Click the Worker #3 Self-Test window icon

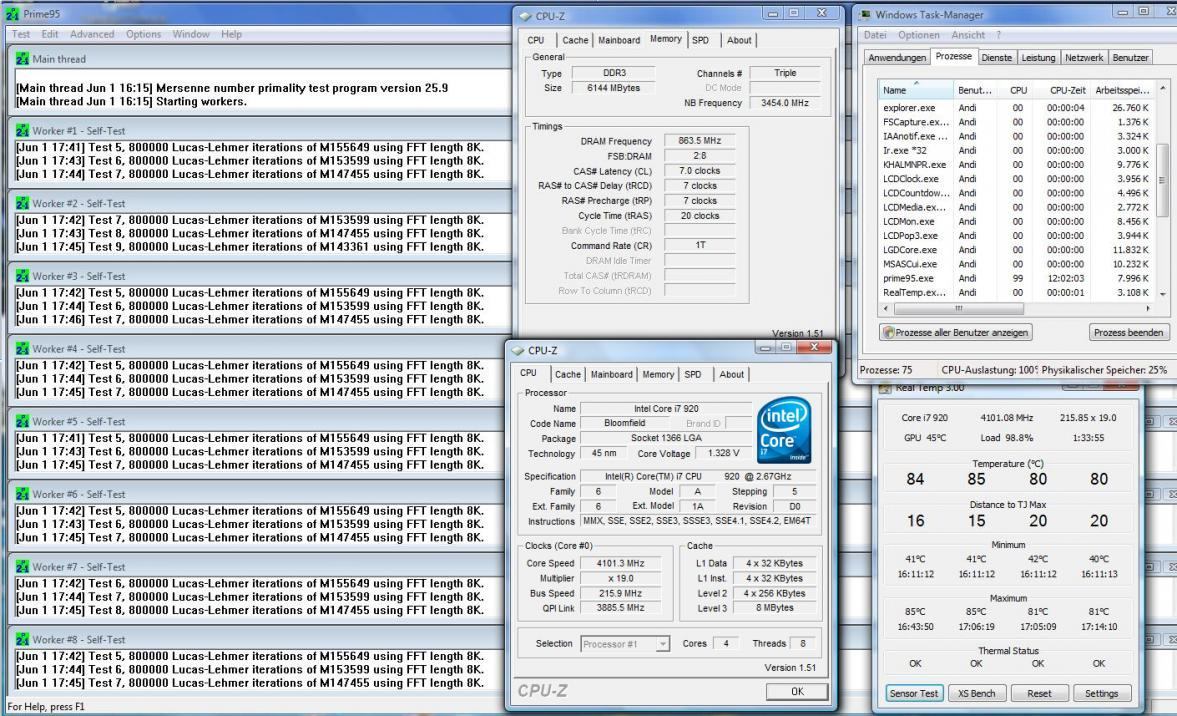coord(23,276)
